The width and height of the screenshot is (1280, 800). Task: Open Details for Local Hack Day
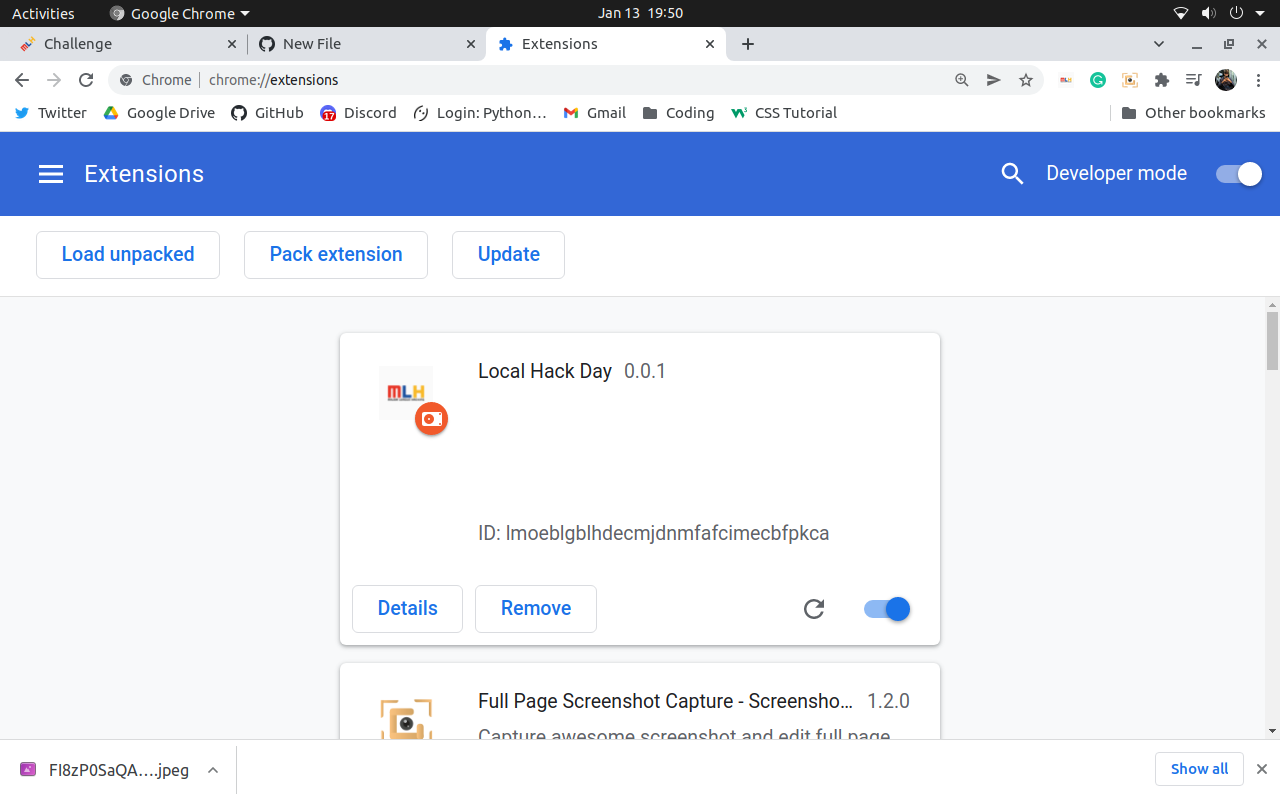coord(408,609)
